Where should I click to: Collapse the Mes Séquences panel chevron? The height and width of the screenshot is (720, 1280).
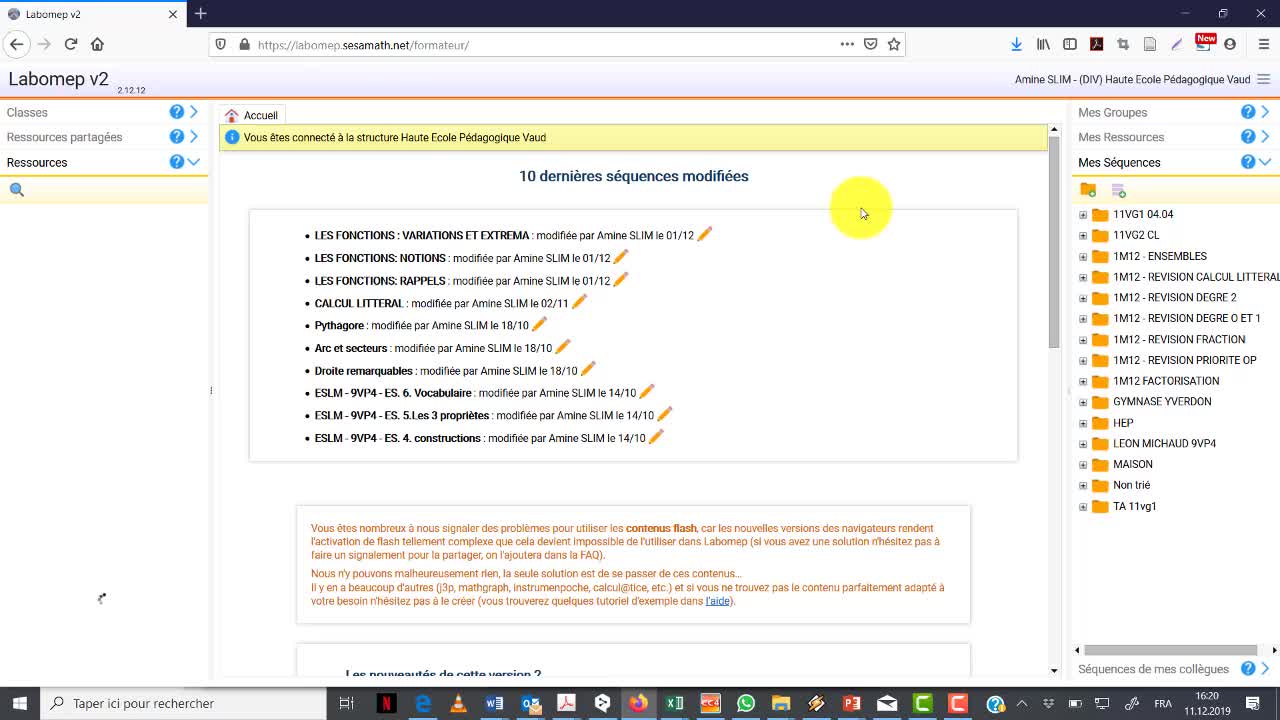coord(1265,162)
